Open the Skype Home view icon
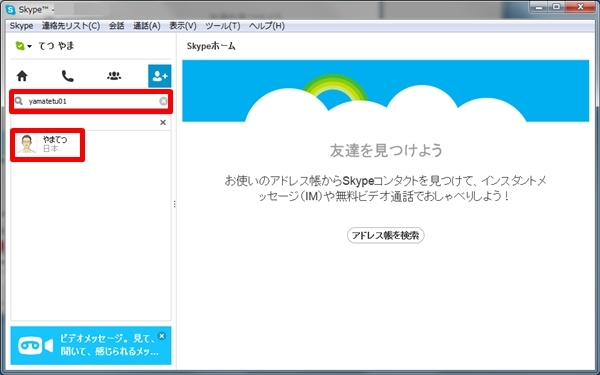 22,76
